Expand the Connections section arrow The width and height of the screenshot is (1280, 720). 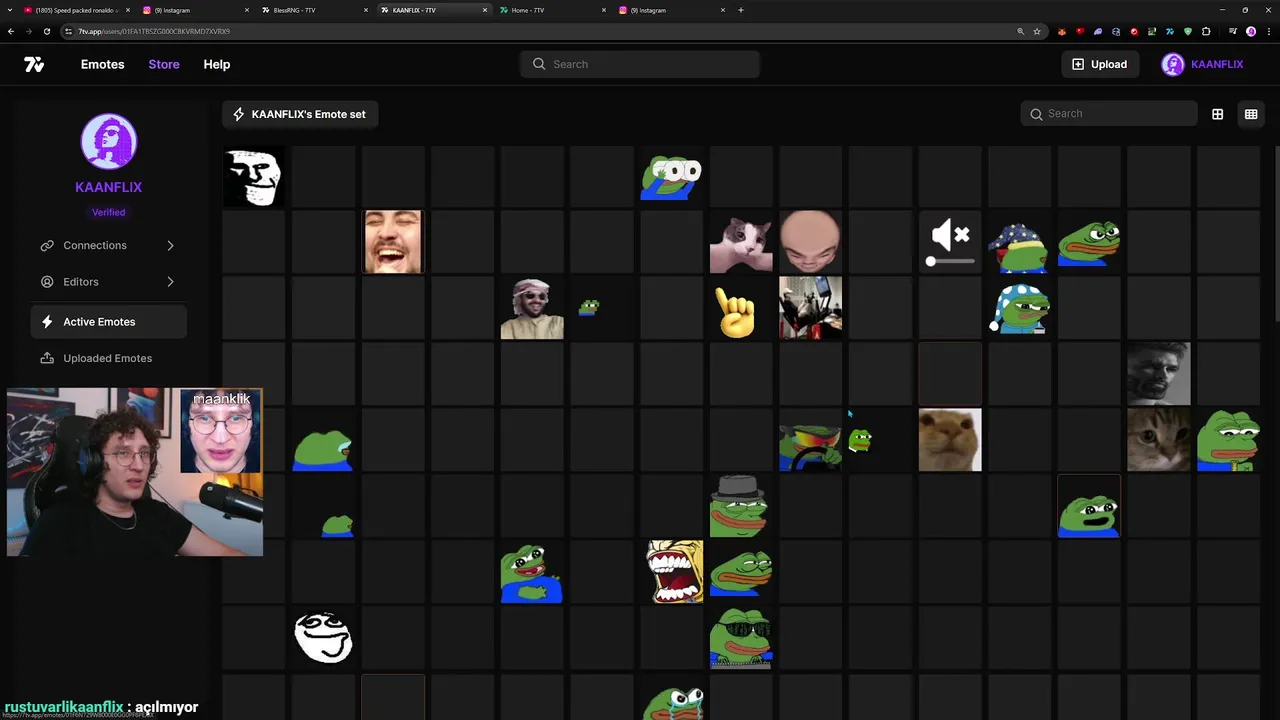[x=170, y=245]
